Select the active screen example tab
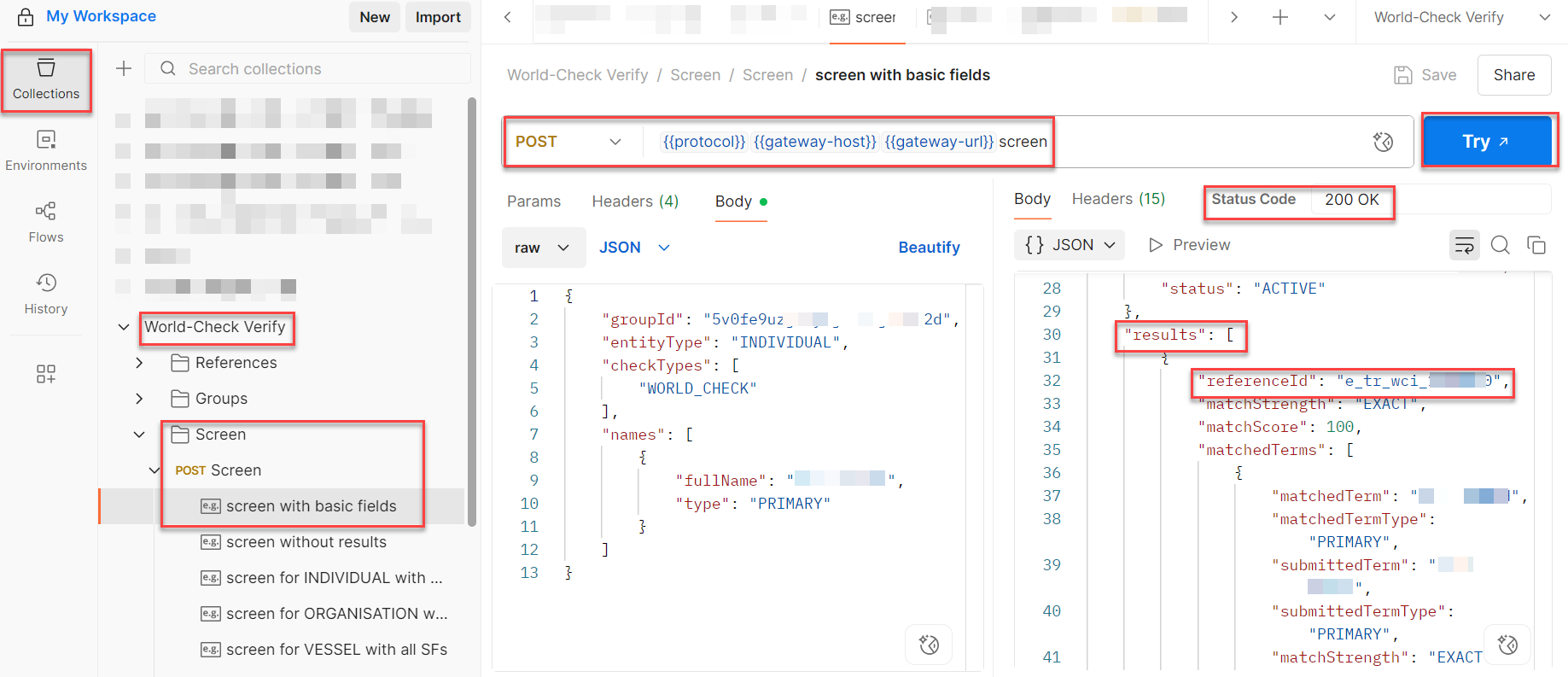The width and height of the screenshot is (1568, 677). tap(864, 17)
